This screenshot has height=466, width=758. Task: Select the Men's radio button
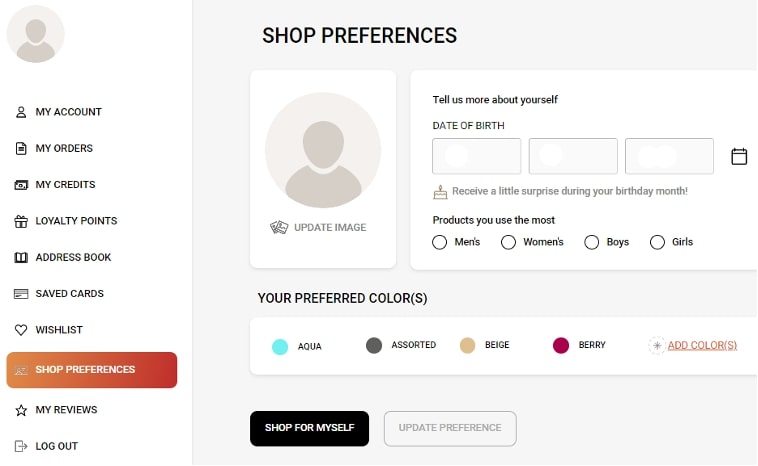click(x=440, y=242)
